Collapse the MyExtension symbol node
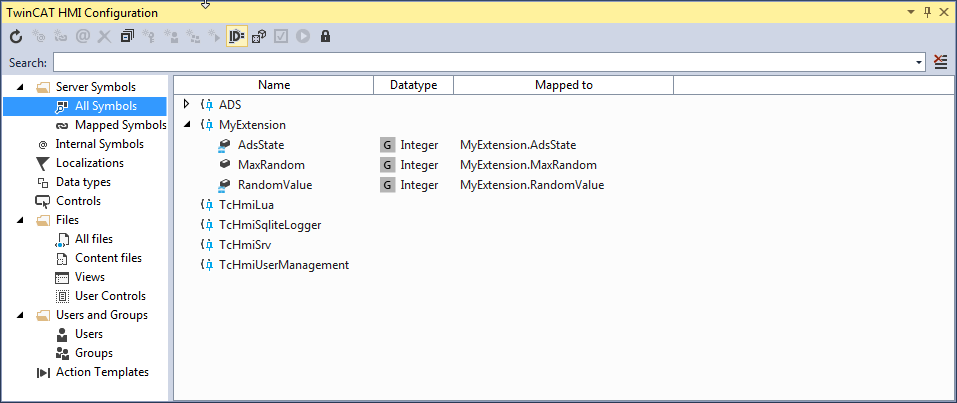Viewport: 957px width, 403px height. point(187,125)
